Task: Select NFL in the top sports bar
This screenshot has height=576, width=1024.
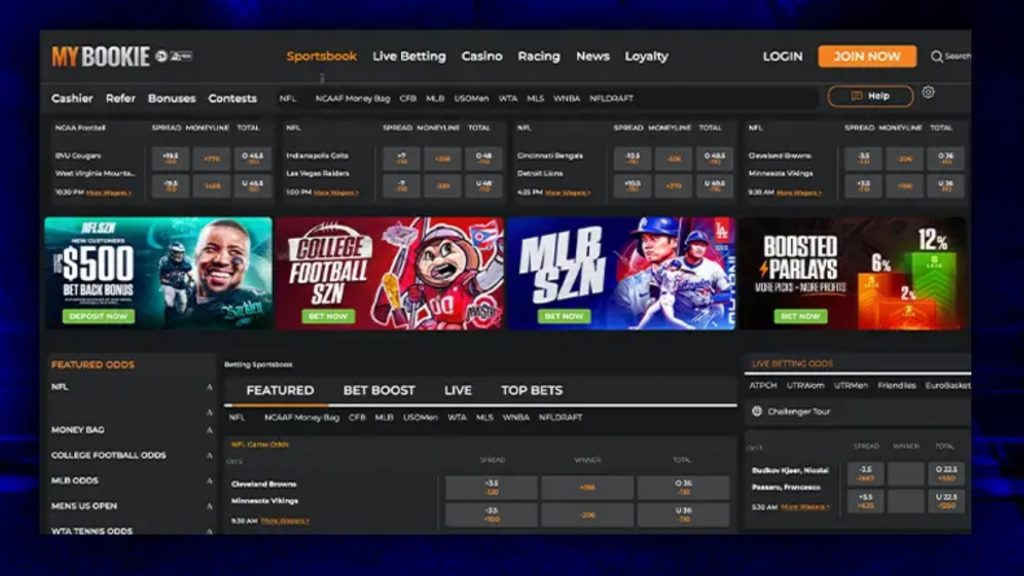Action: pyautogui.click(x=287, y=98)
